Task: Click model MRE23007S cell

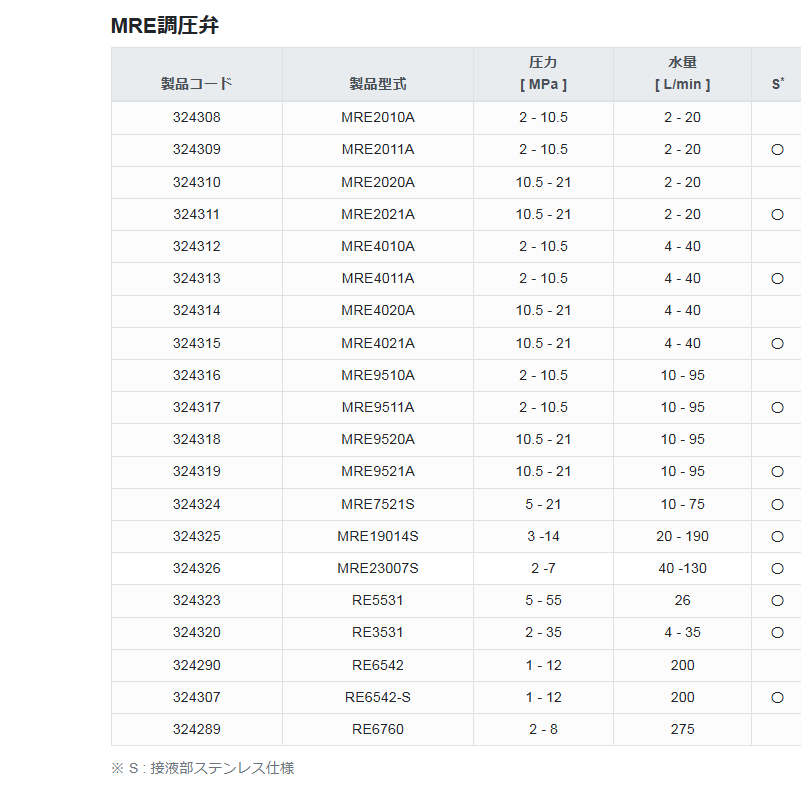Action: 378,569
